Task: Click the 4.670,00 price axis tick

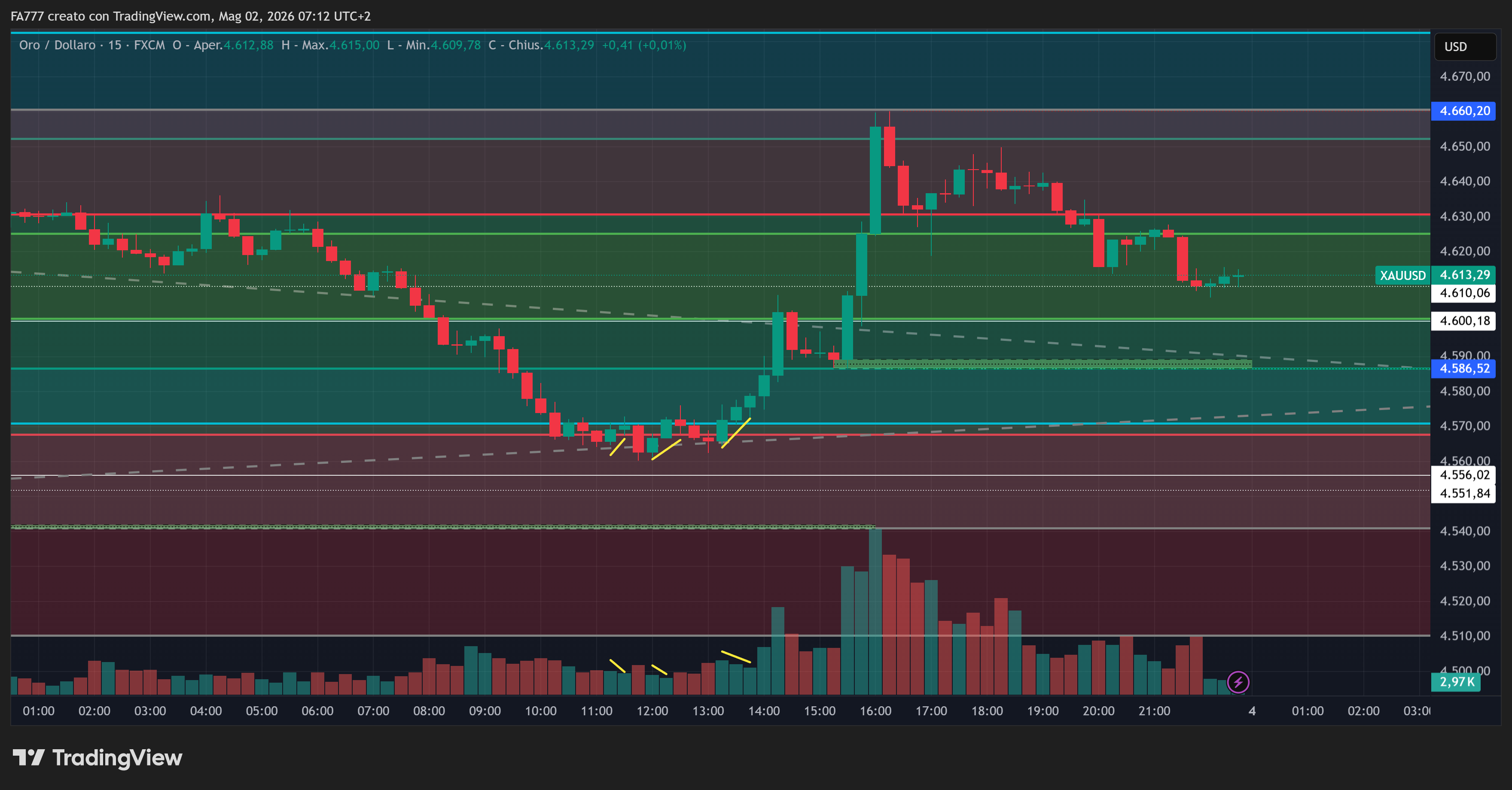Action: click(x=1464, y=76)
